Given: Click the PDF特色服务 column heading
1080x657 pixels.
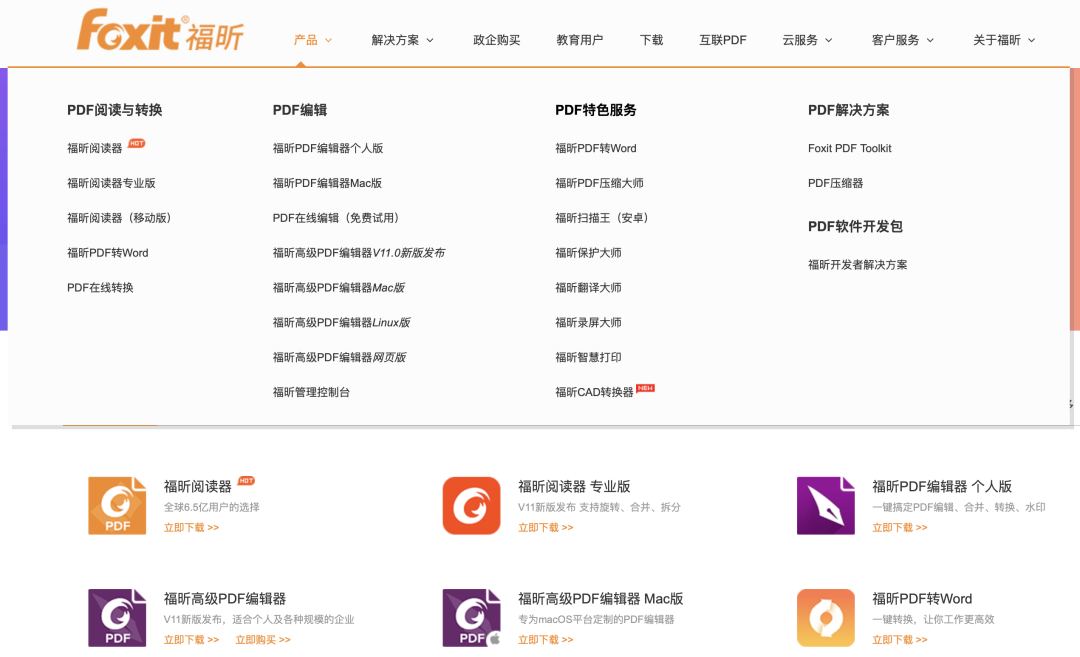Looking at the screenshot, I should pos(596,110).
